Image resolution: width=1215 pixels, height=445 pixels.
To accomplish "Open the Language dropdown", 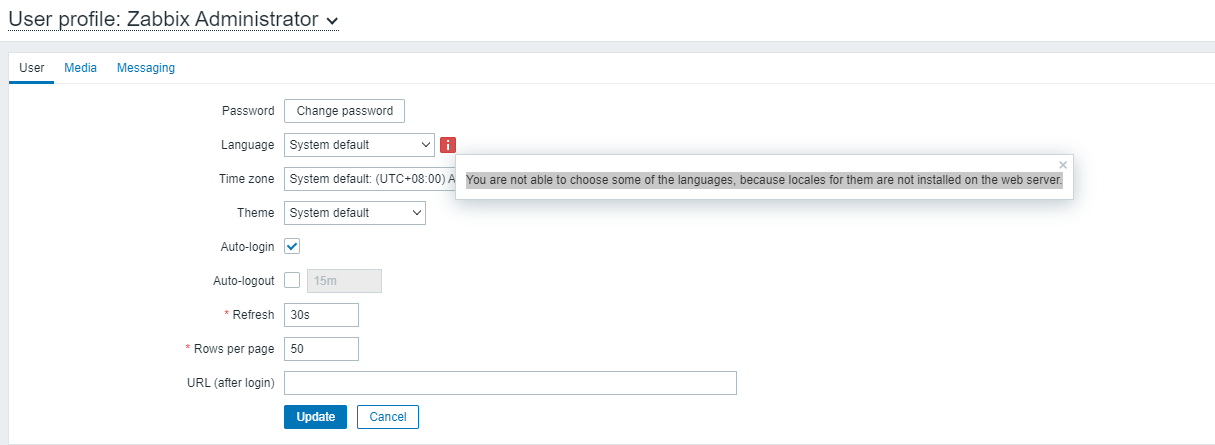I will pos(359,145).
